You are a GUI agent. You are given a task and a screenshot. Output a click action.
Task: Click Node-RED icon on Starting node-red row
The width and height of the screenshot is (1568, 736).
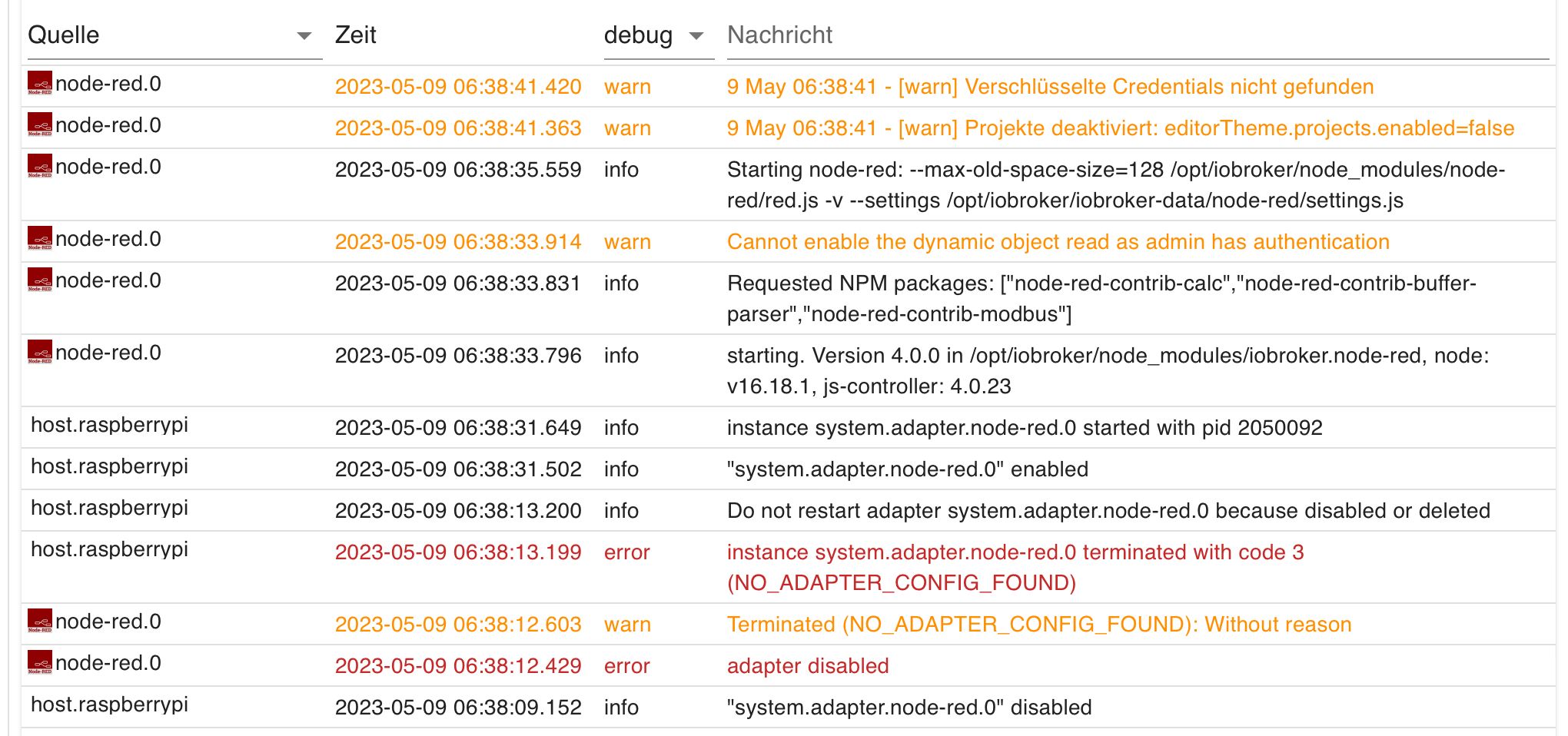pyautogui.click(x=40, y=166)
